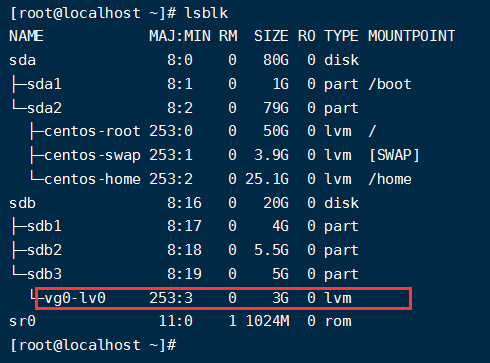Click the '5G' size of sdb3
490x363 pixels.
pyautogui.click(x=280, y=274)
